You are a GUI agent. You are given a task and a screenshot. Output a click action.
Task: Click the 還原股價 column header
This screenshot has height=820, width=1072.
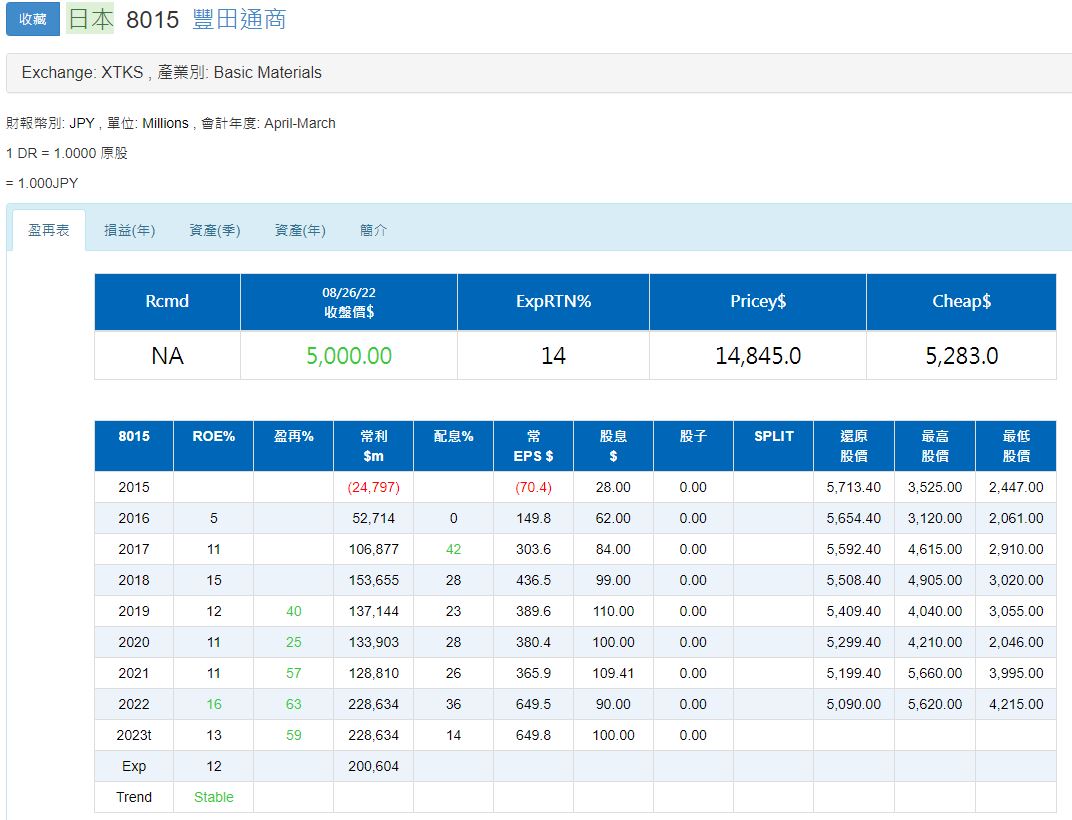click(854, 446)
